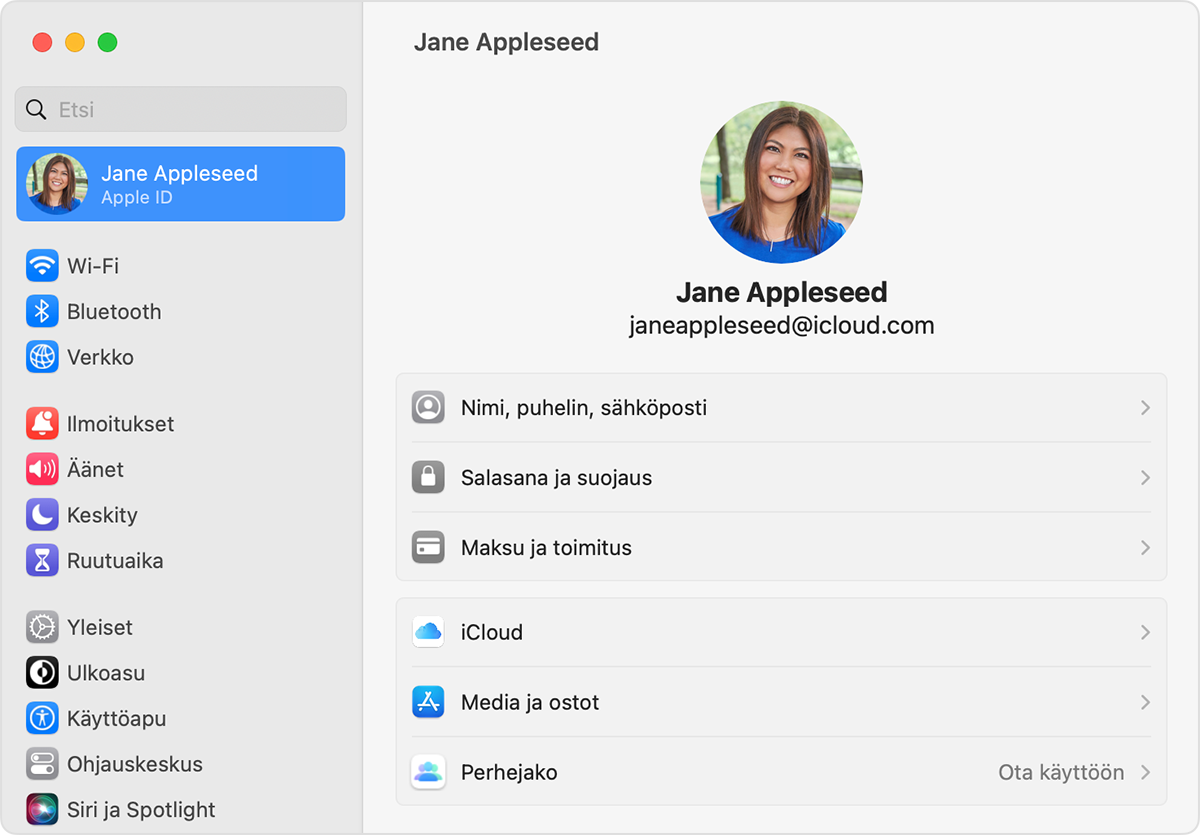Click the Keskity crescent moon icon
The height and width of the screenshot is (836, 1200).
(x=41, y=515)
